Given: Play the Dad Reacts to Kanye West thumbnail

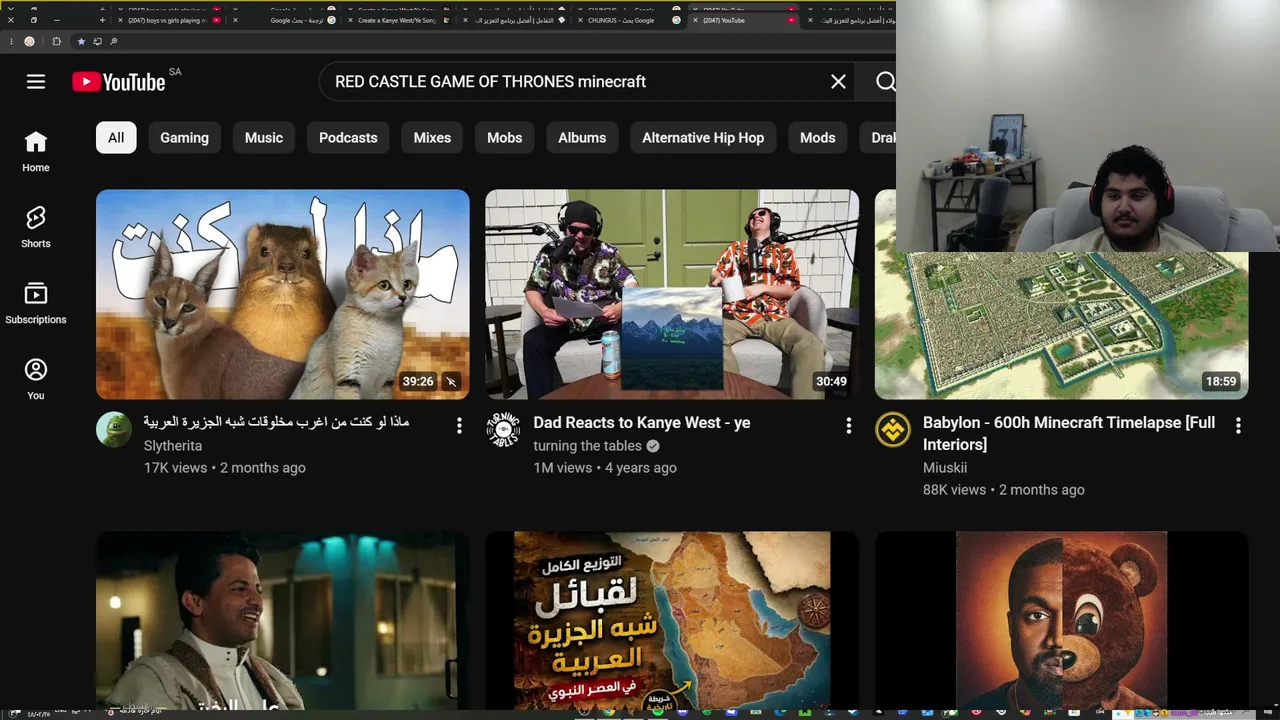Looking at the screenshot, I should [672, 295].
